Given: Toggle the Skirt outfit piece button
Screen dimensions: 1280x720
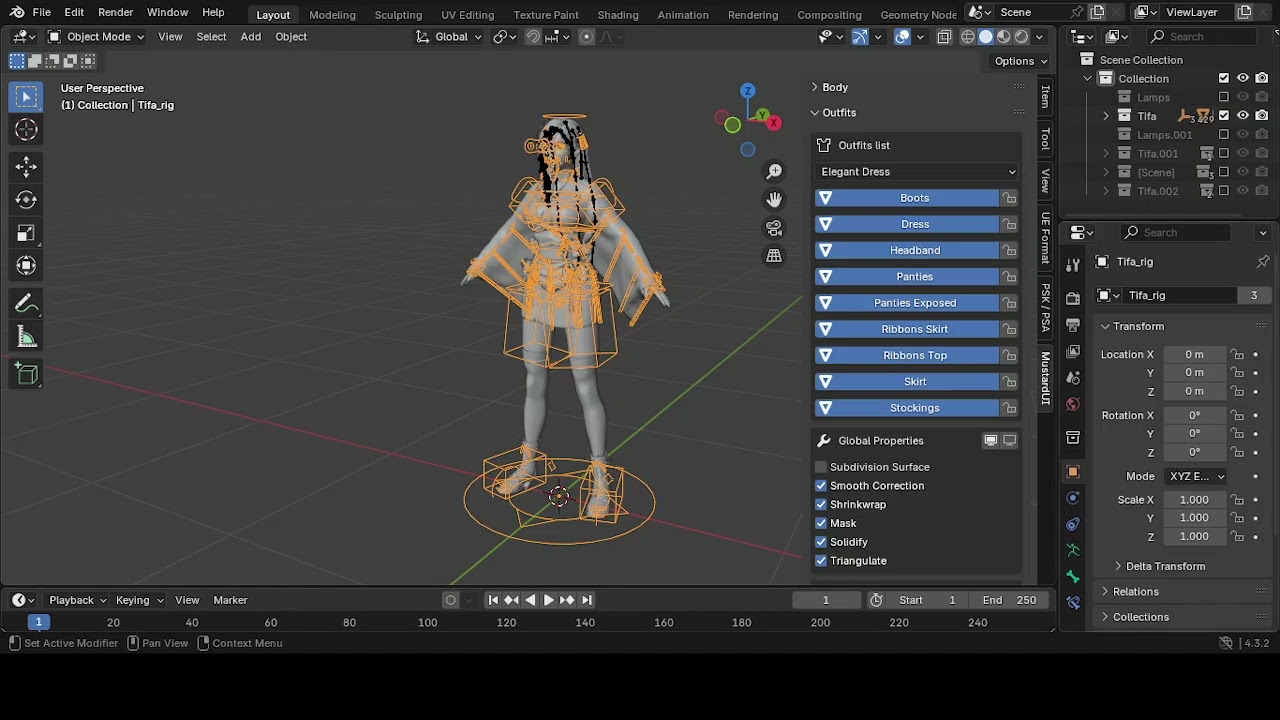Looking at the screenshot, I should point(907,382).
